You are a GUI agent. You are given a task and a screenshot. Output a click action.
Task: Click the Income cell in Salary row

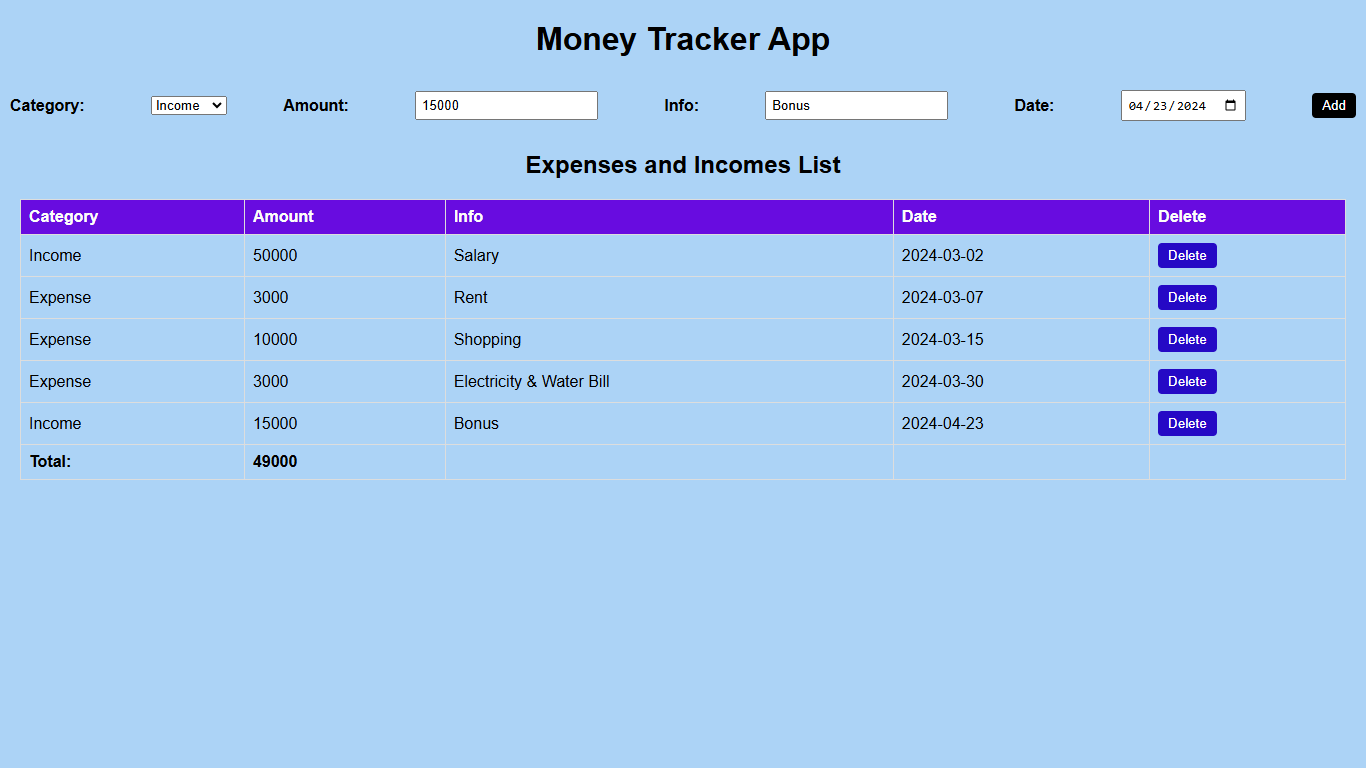132,256
